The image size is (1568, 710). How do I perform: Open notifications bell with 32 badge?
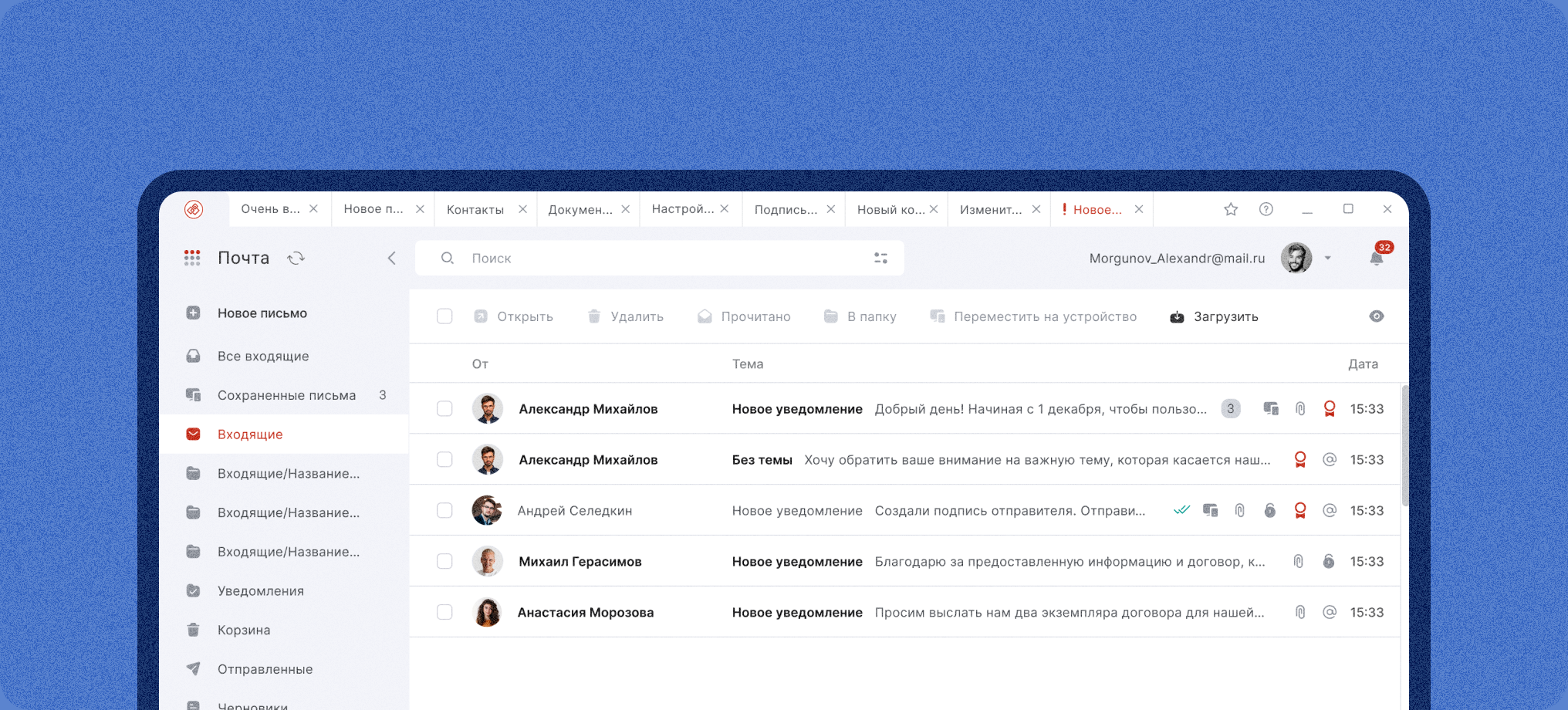(x=1377, y=257)
